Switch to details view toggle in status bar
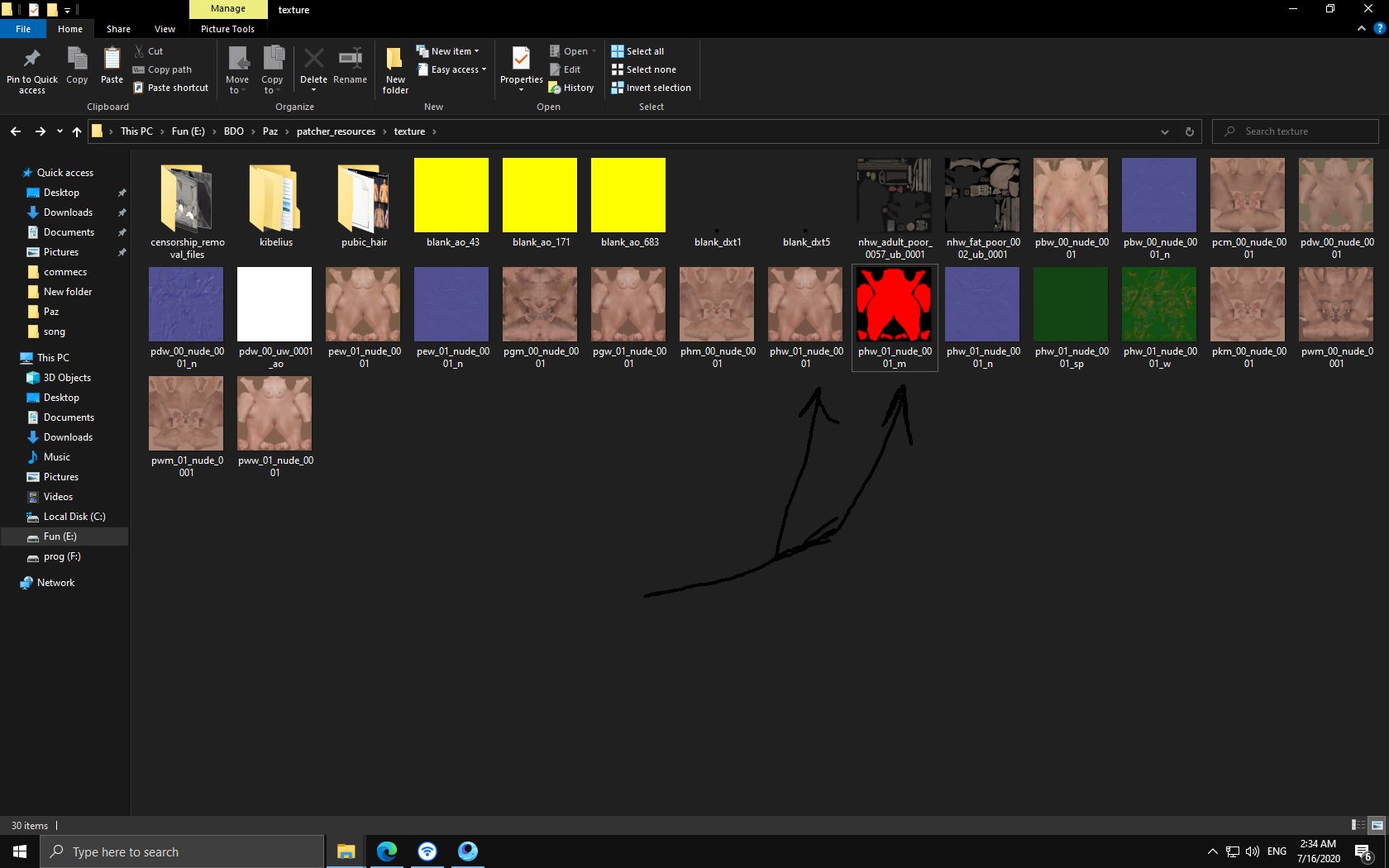Viewport: 1389px width, 868px height. tap(1358, 825)
